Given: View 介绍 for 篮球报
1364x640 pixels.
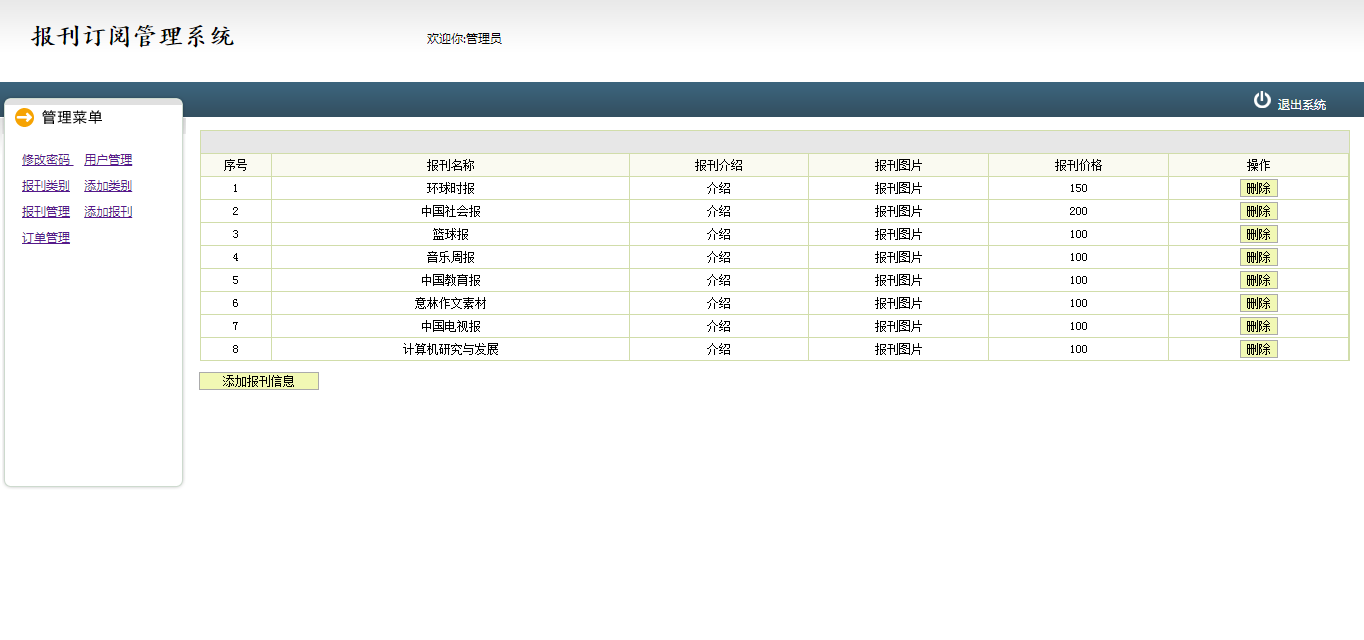Looking at the screenshot, I should pyautogui.click(x=719, y=234).
